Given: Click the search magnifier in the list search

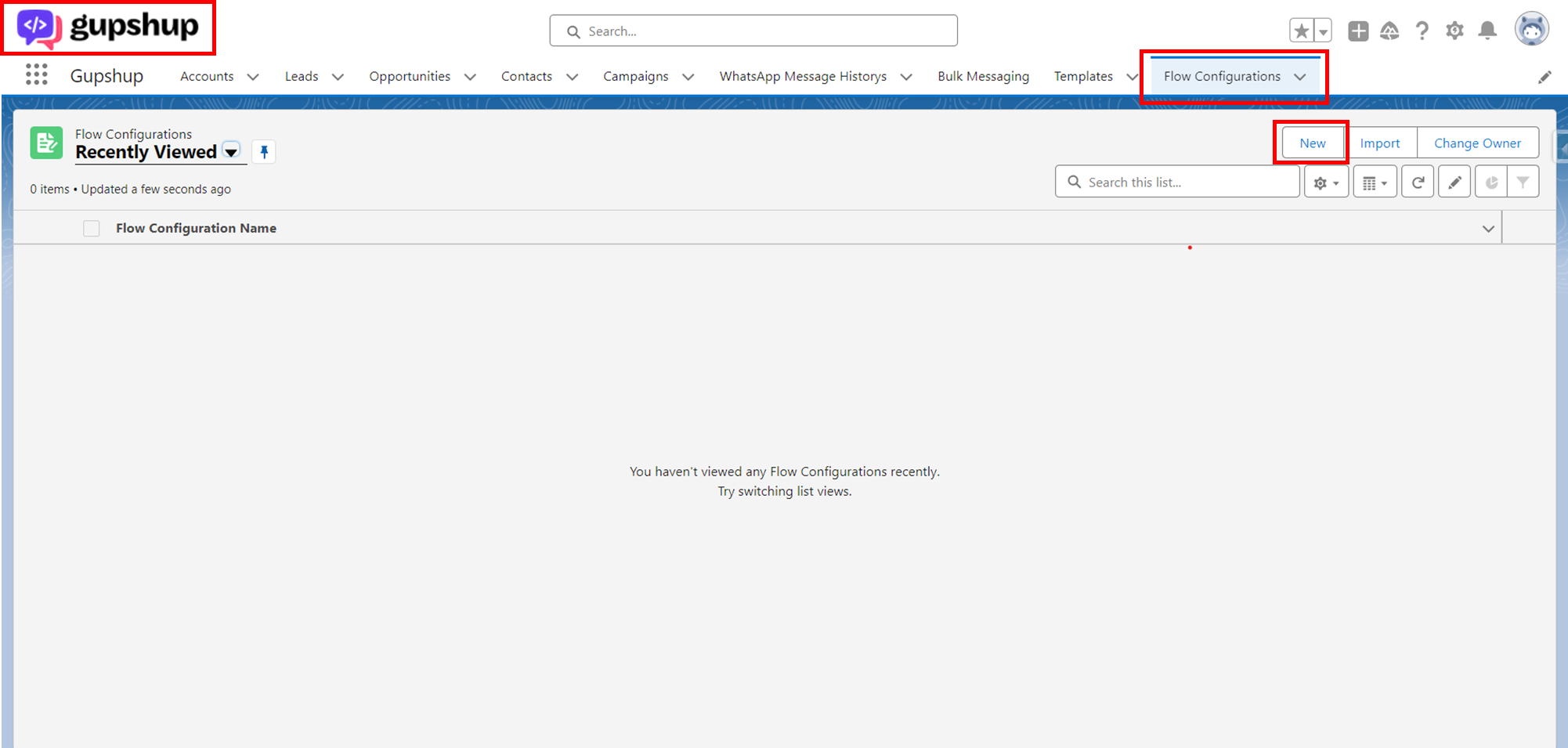Looking at the screenshot, I should click(x=1074, y=182).
